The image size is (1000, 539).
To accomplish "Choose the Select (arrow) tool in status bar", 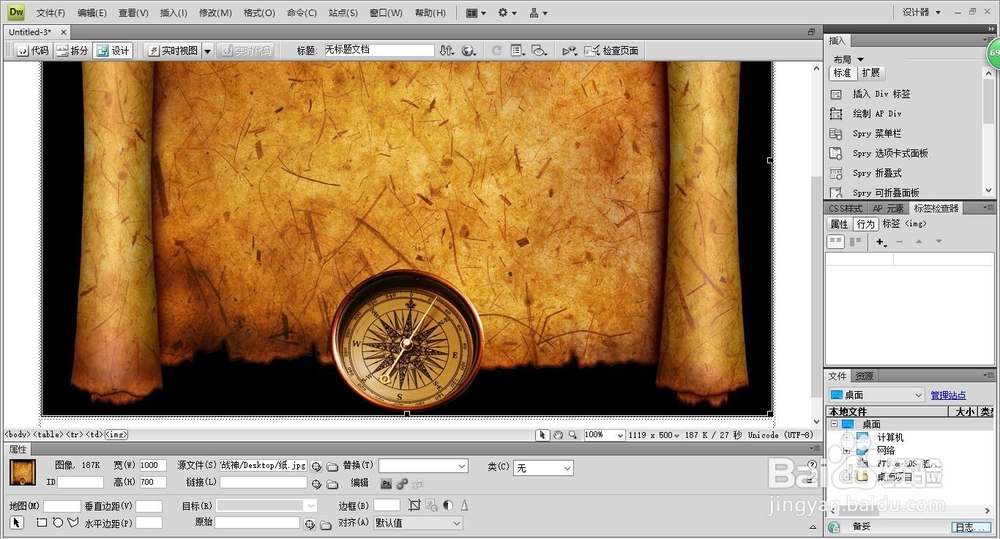I will (542, 434).
